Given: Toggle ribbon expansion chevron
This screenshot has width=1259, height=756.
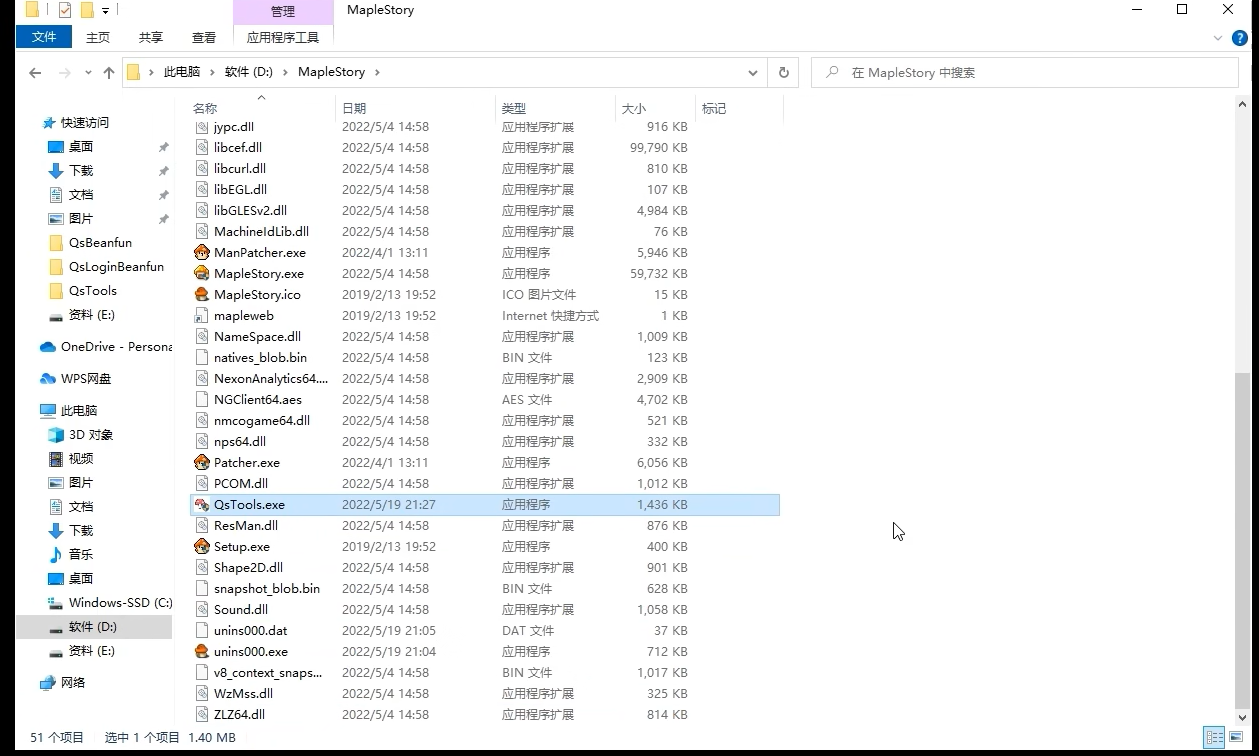Looking at the screenshot, I should pos(1218,38).
